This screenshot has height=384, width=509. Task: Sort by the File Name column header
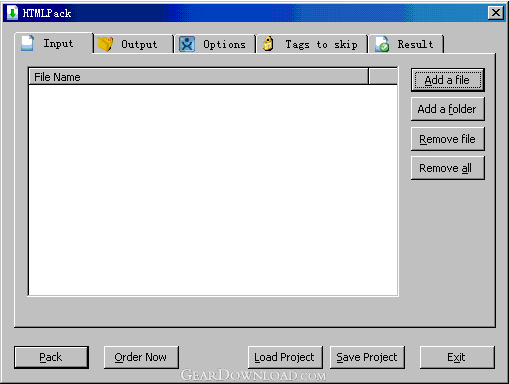click(199, 77)
